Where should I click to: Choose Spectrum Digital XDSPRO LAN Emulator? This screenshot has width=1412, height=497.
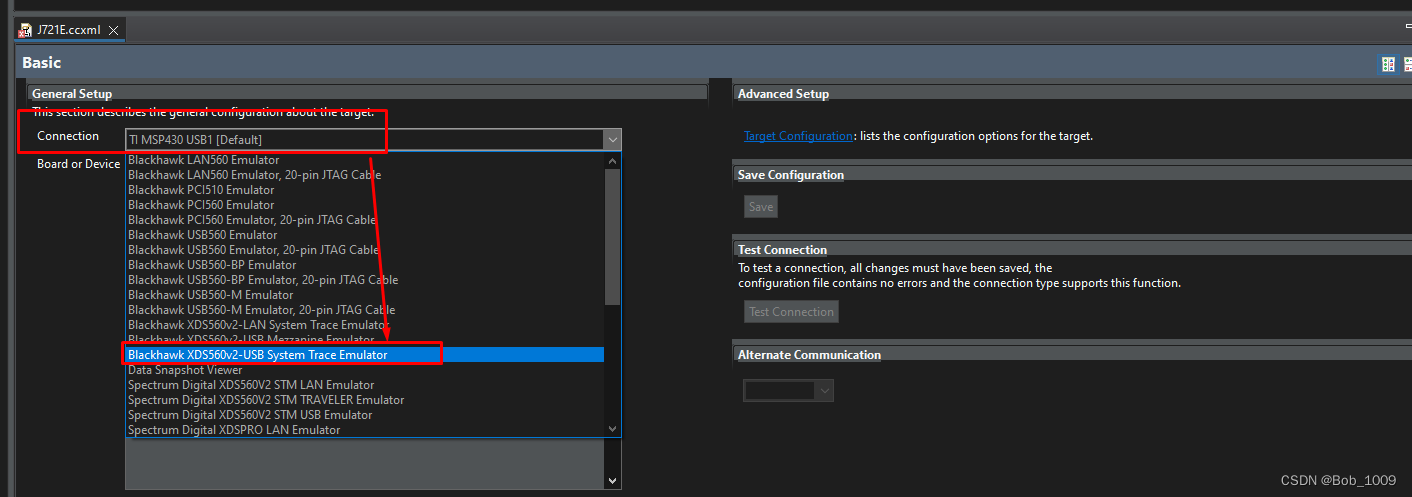pyautogui.click(x=365, y=430)
